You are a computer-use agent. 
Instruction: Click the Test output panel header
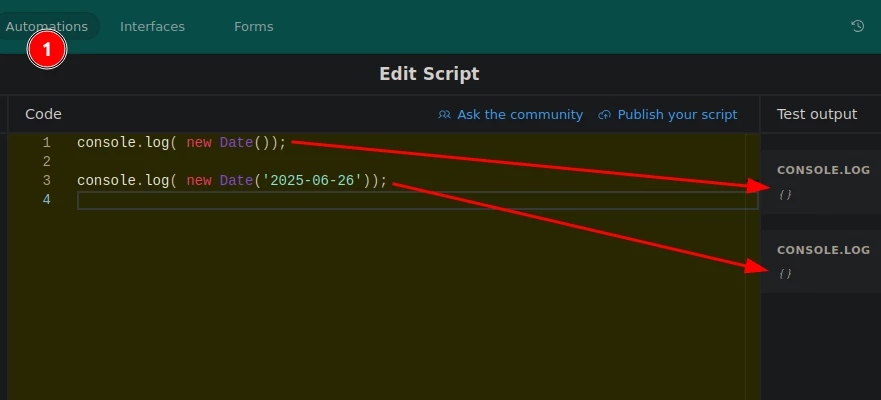click(x=817, y=115)
